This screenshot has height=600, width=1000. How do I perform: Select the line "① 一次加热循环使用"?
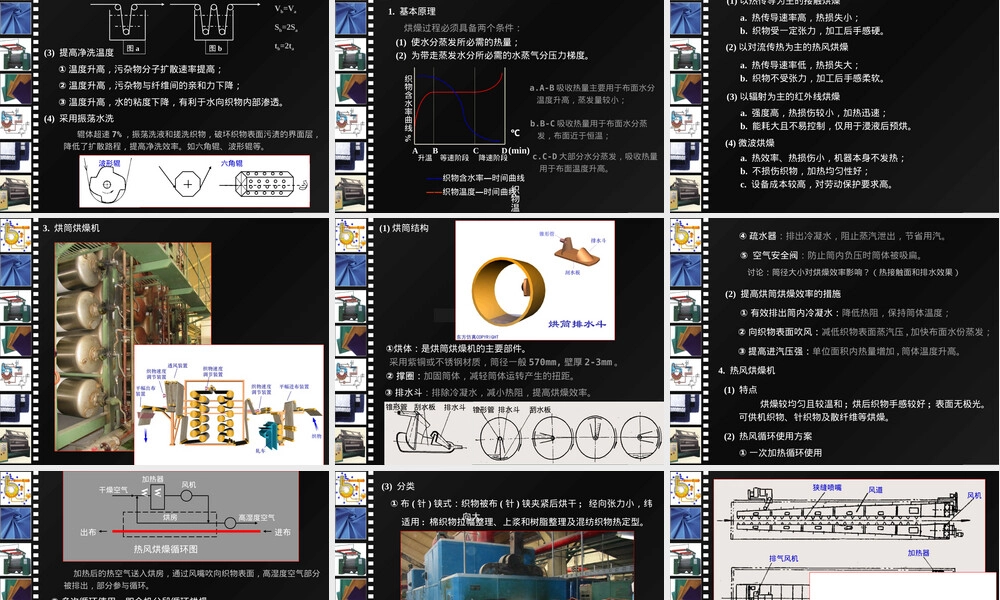781,453
